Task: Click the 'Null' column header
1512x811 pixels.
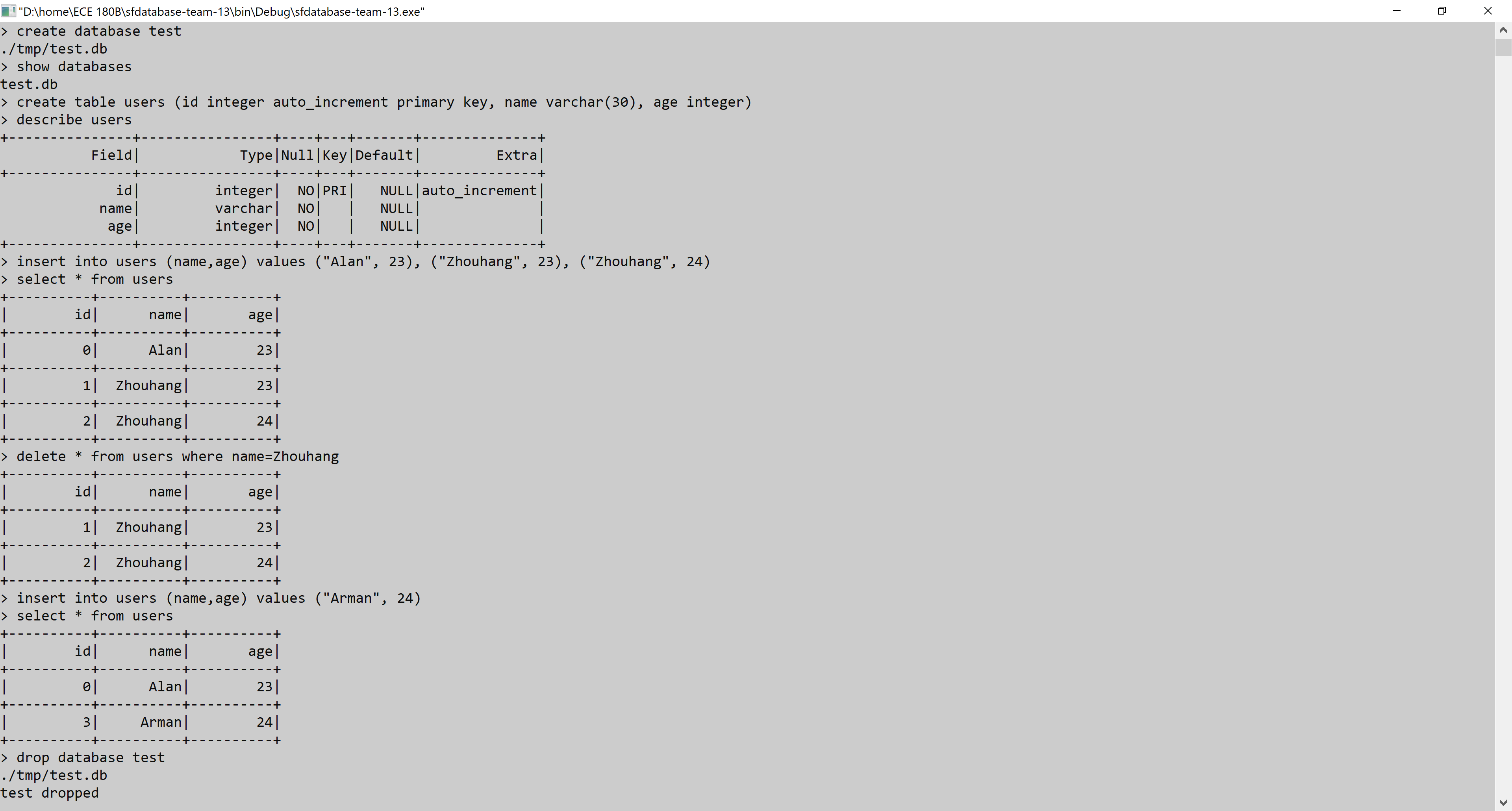Action: 298,155
